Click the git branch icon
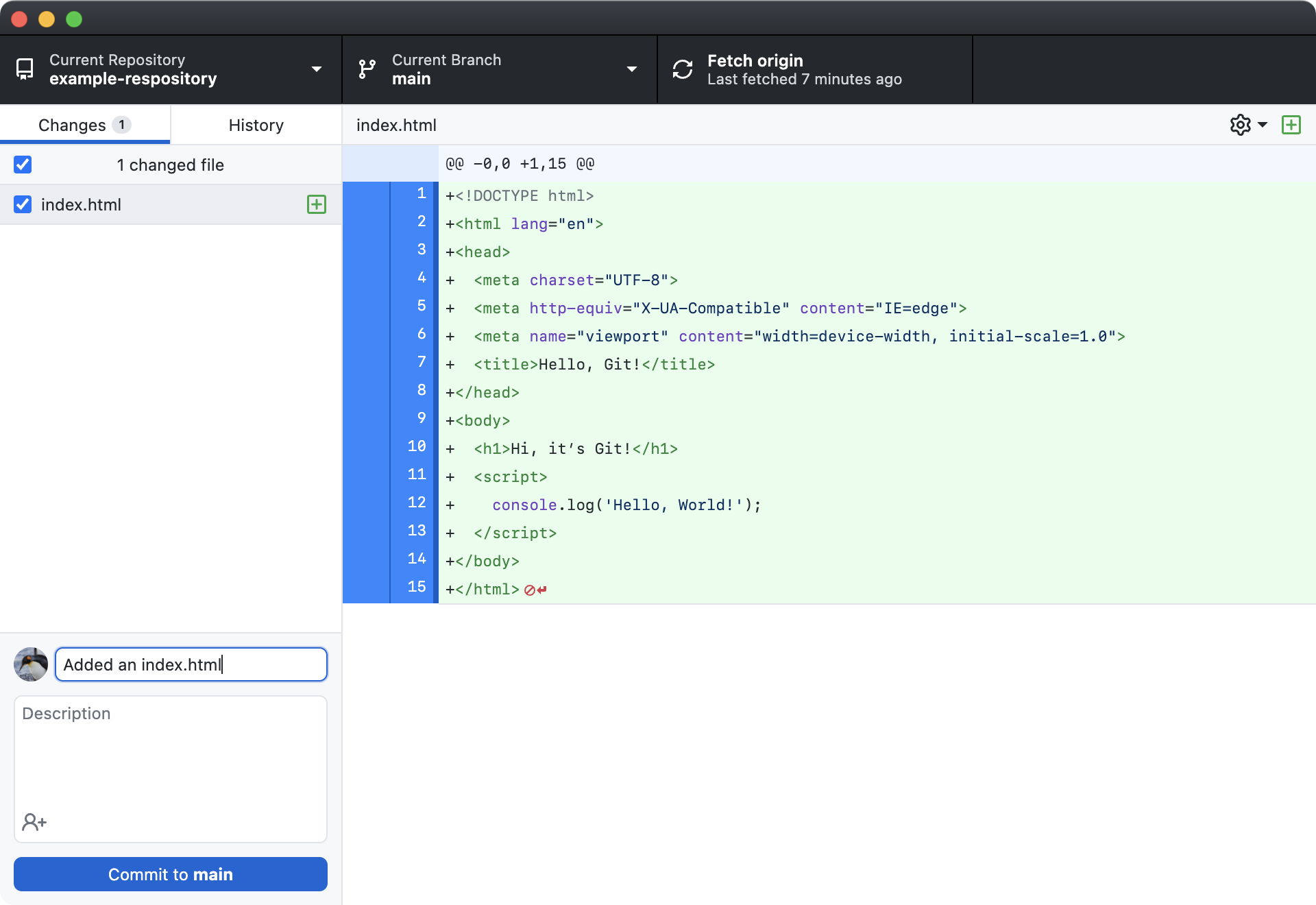 click(367, 69)
